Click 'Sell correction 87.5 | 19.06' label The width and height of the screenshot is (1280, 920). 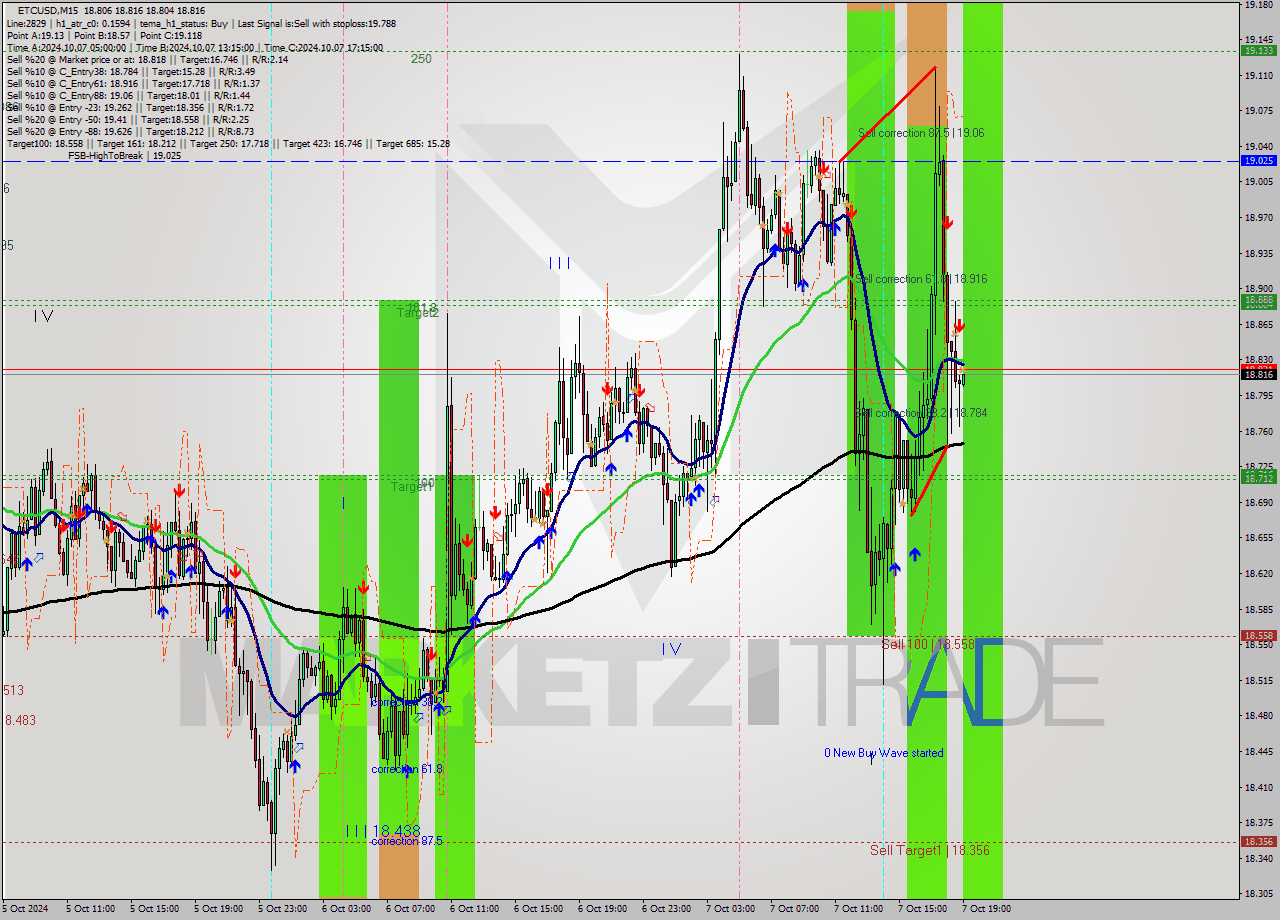coord(920,132)
